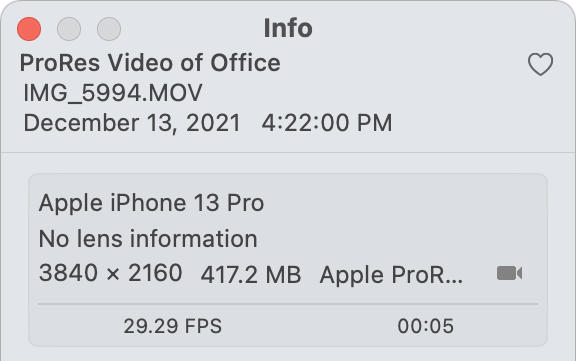Edit the title ProRes Video of Office

coord(150,63)
